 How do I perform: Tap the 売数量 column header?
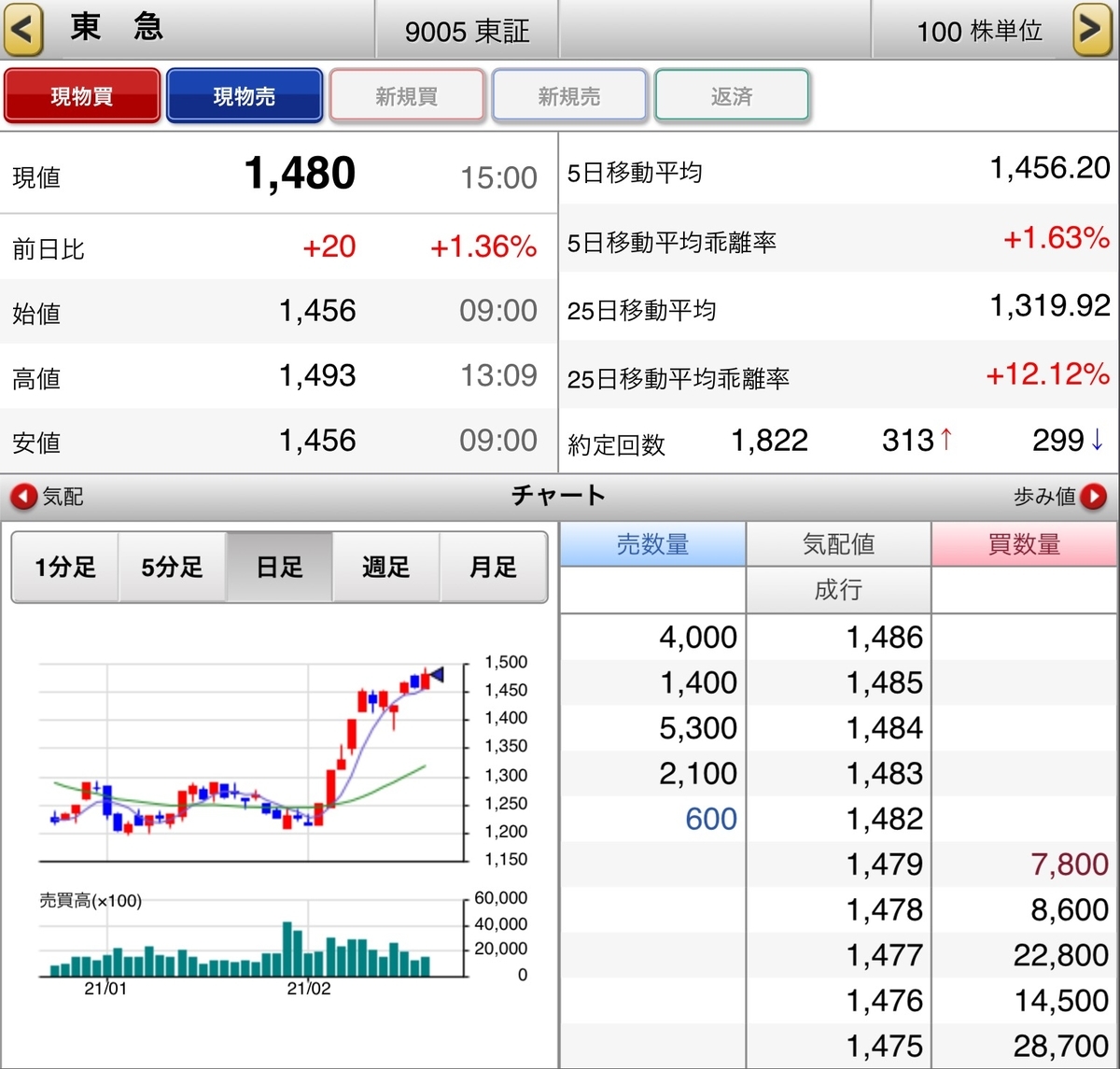click(652, 544)
